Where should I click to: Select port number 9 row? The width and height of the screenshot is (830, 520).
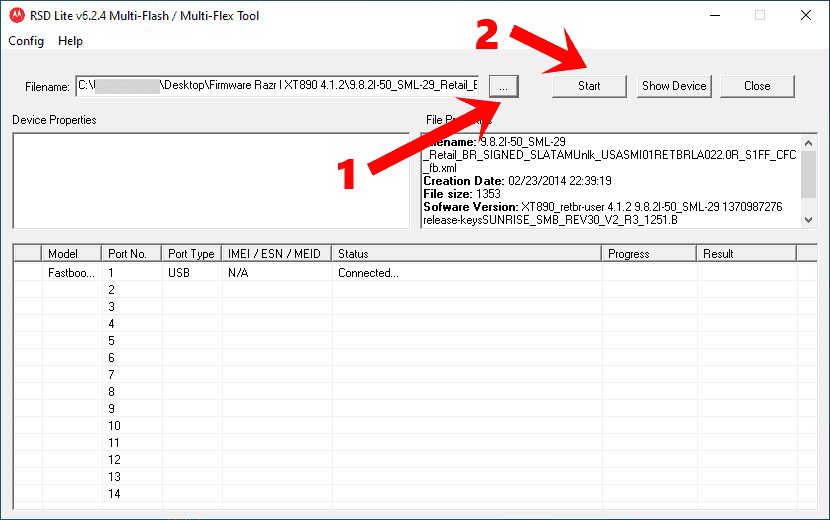[416, 408]
